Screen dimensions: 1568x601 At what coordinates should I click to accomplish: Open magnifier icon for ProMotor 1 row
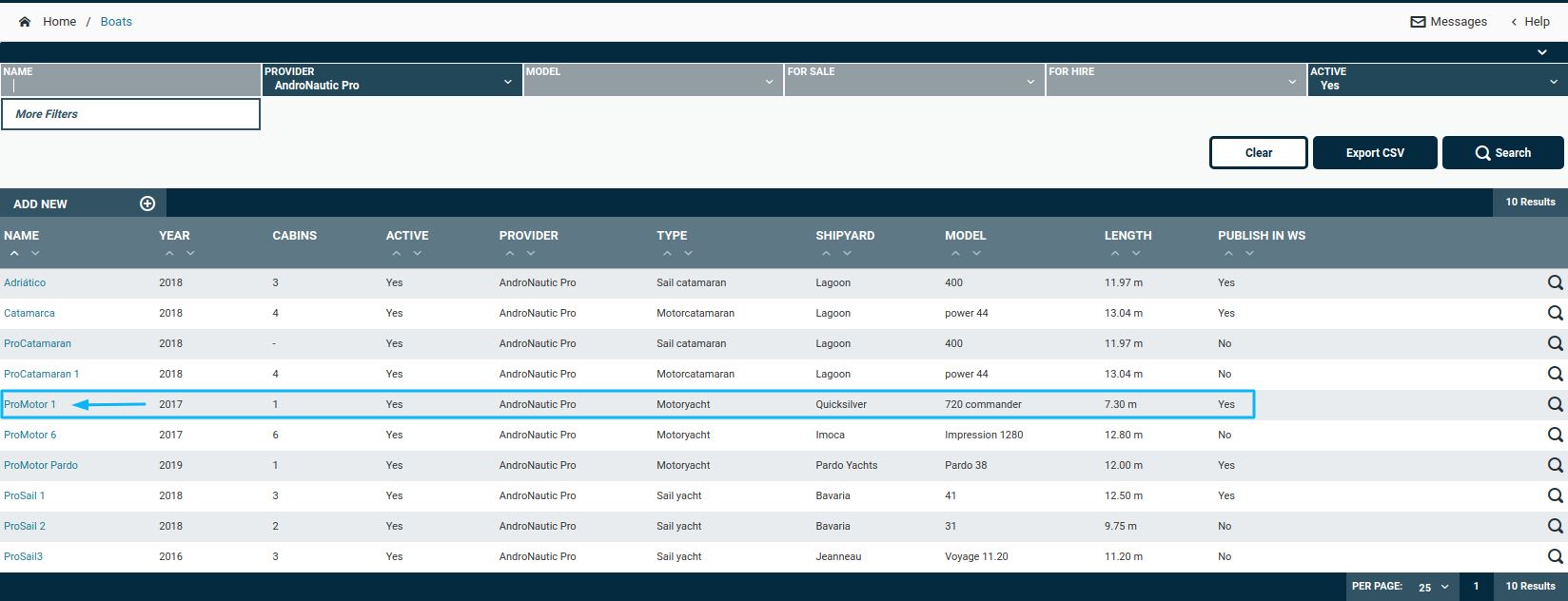(x=1556, y=404)
